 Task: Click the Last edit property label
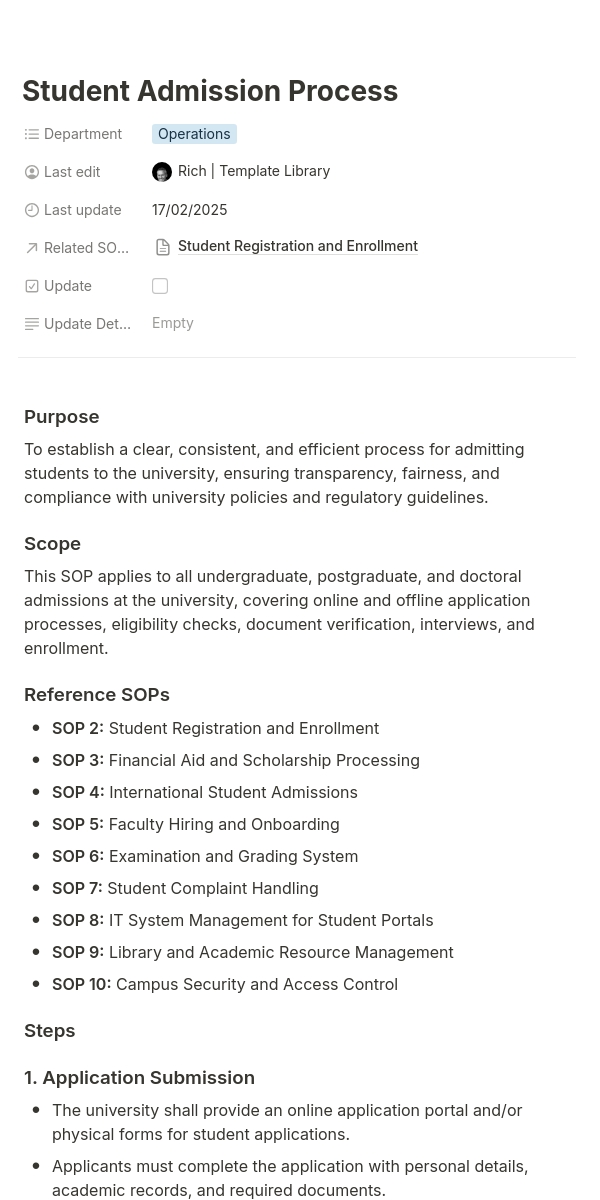point(72,172)
